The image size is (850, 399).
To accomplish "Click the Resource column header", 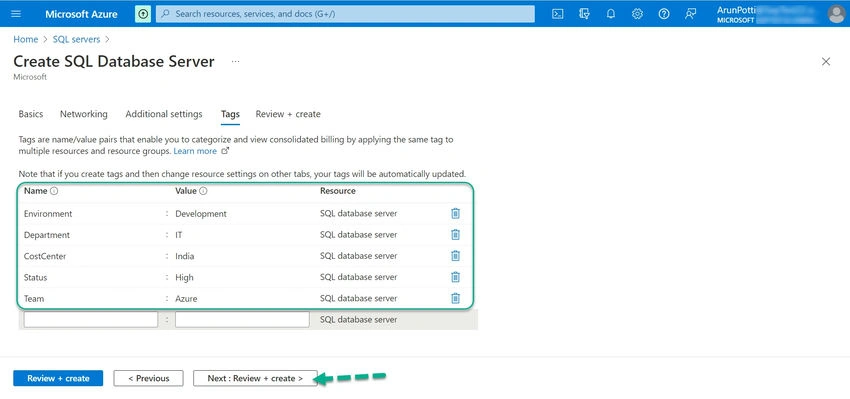I will click(x=338, y=191).
